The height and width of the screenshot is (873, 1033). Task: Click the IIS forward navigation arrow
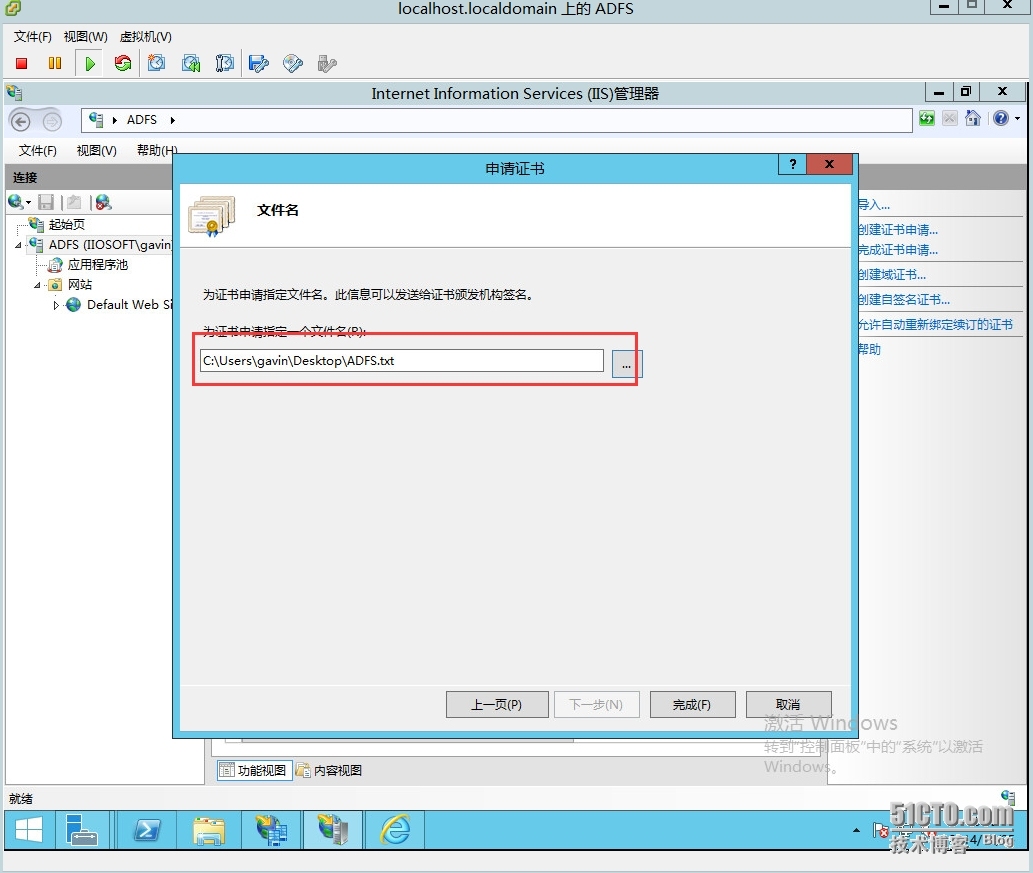coord(52,121)
